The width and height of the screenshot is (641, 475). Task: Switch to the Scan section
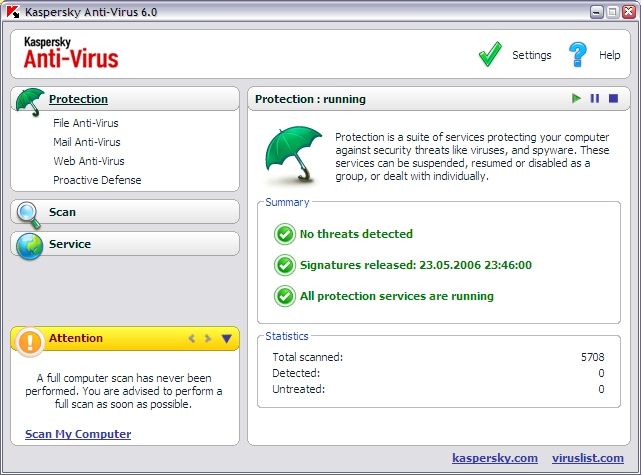point(62,212)
